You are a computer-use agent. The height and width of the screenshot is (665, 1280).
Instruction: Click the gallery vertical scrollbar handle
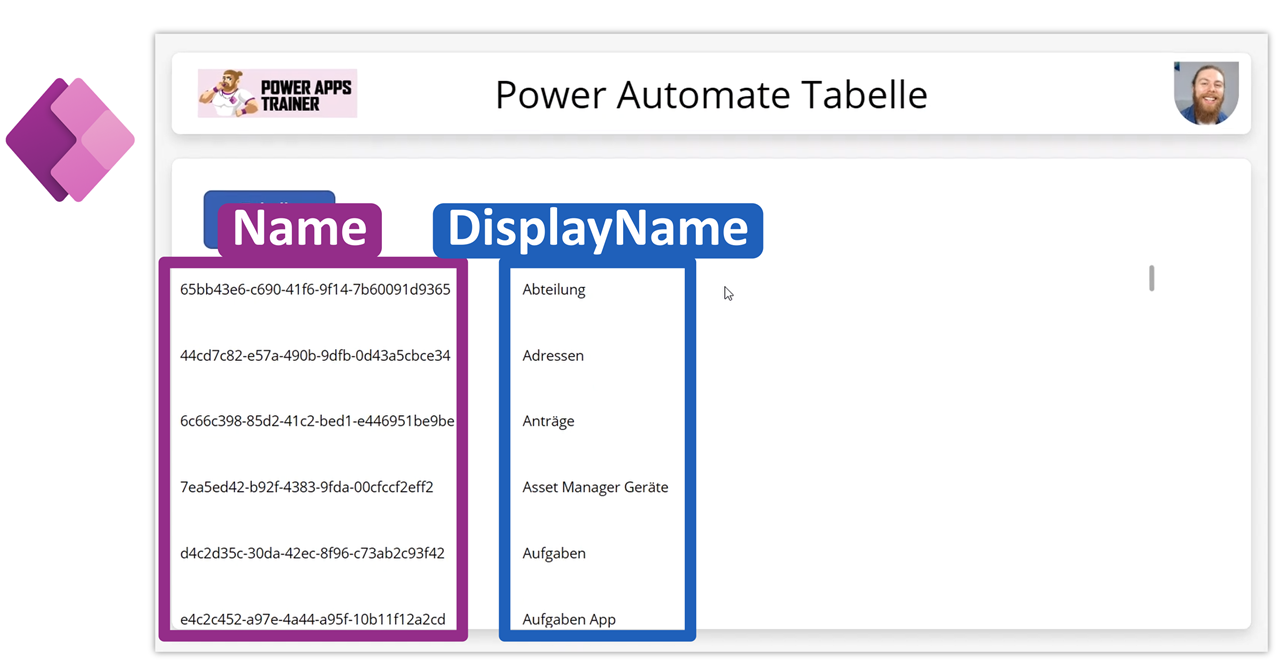coord(1152,278)
